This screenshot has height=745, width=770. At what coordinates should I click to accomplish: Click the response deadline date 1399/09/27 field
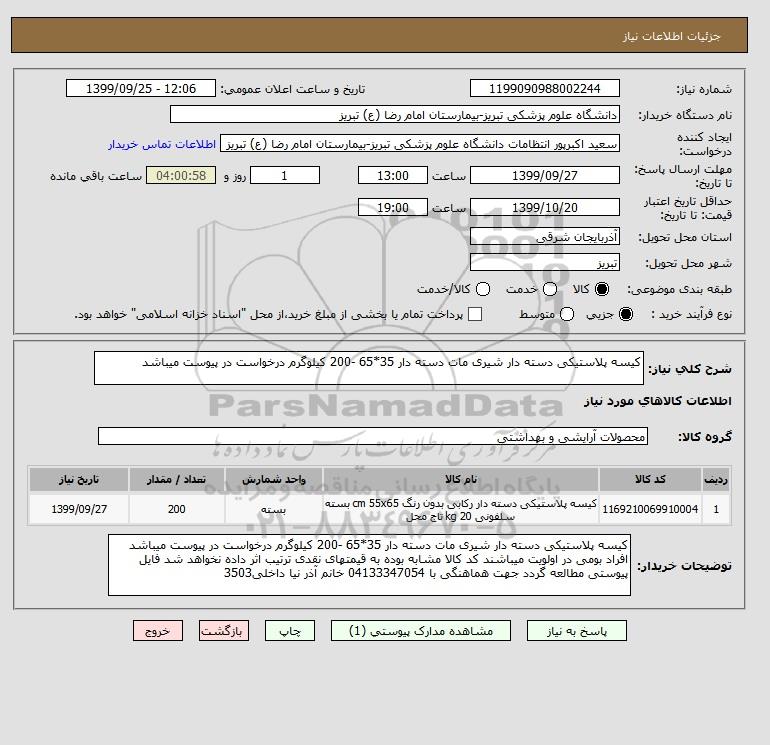coord(545,175)
